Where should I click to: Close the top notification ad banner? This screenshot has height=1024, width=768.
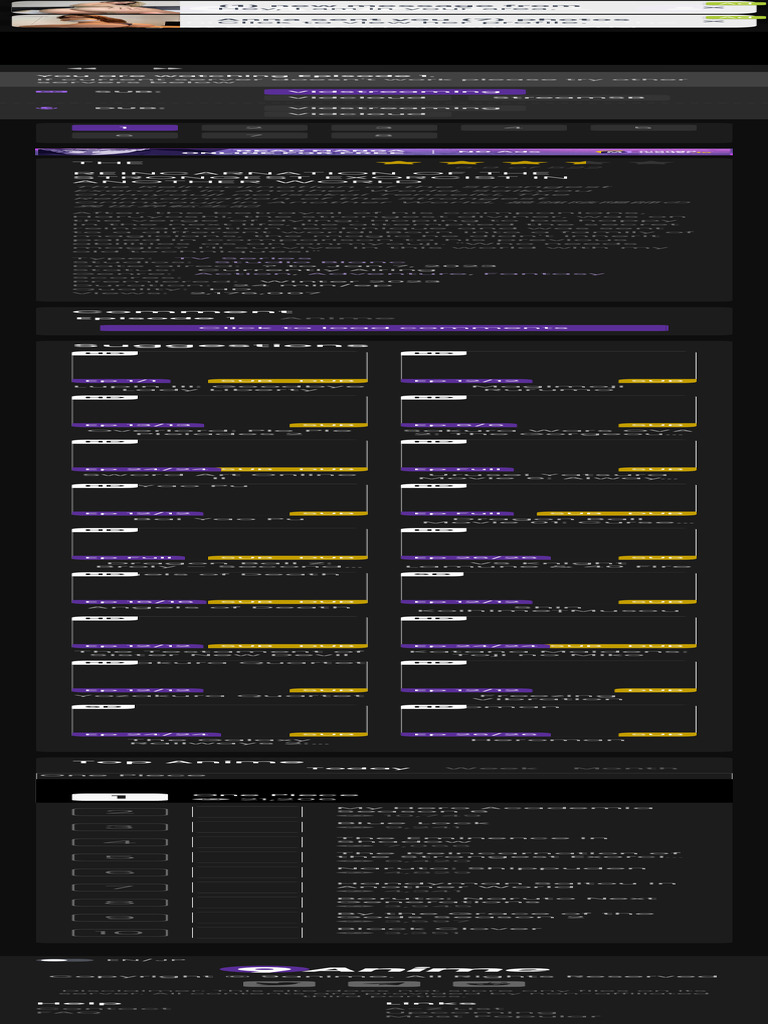pos(716,5)
